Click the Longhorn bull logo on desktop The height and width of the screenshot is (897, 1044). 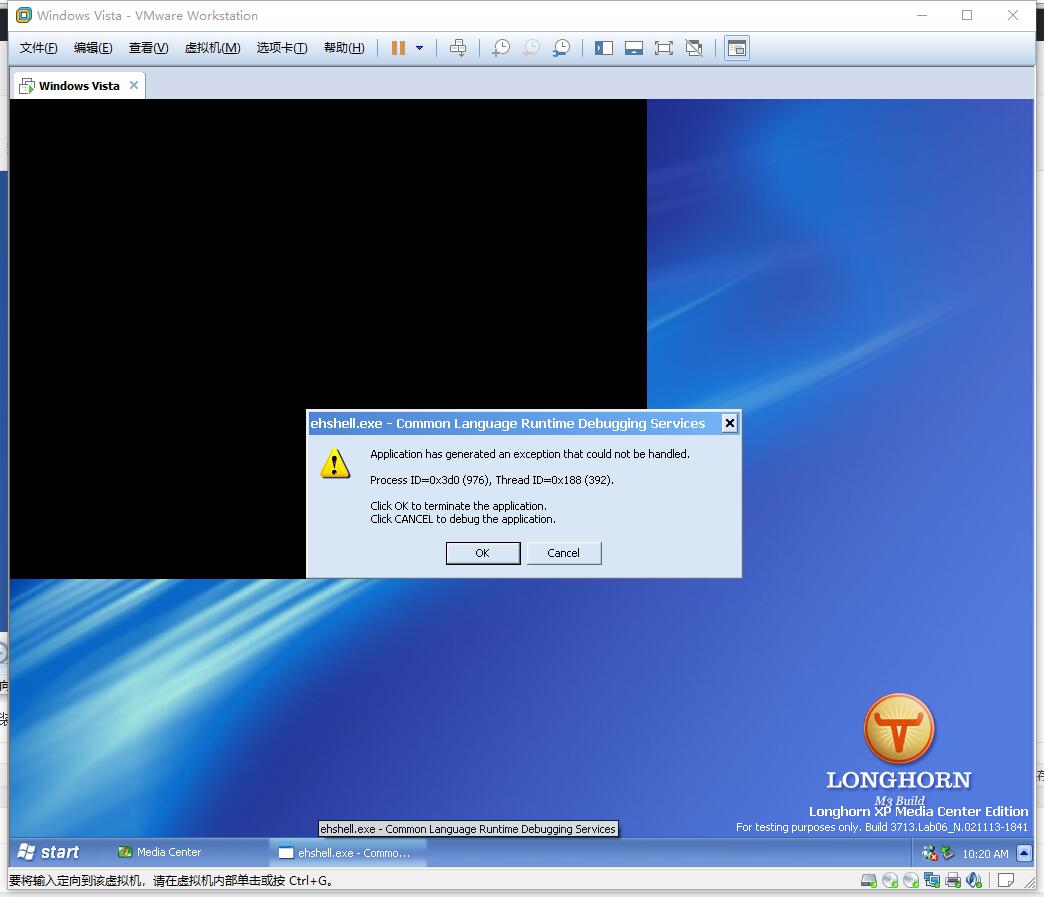[898, 729]
